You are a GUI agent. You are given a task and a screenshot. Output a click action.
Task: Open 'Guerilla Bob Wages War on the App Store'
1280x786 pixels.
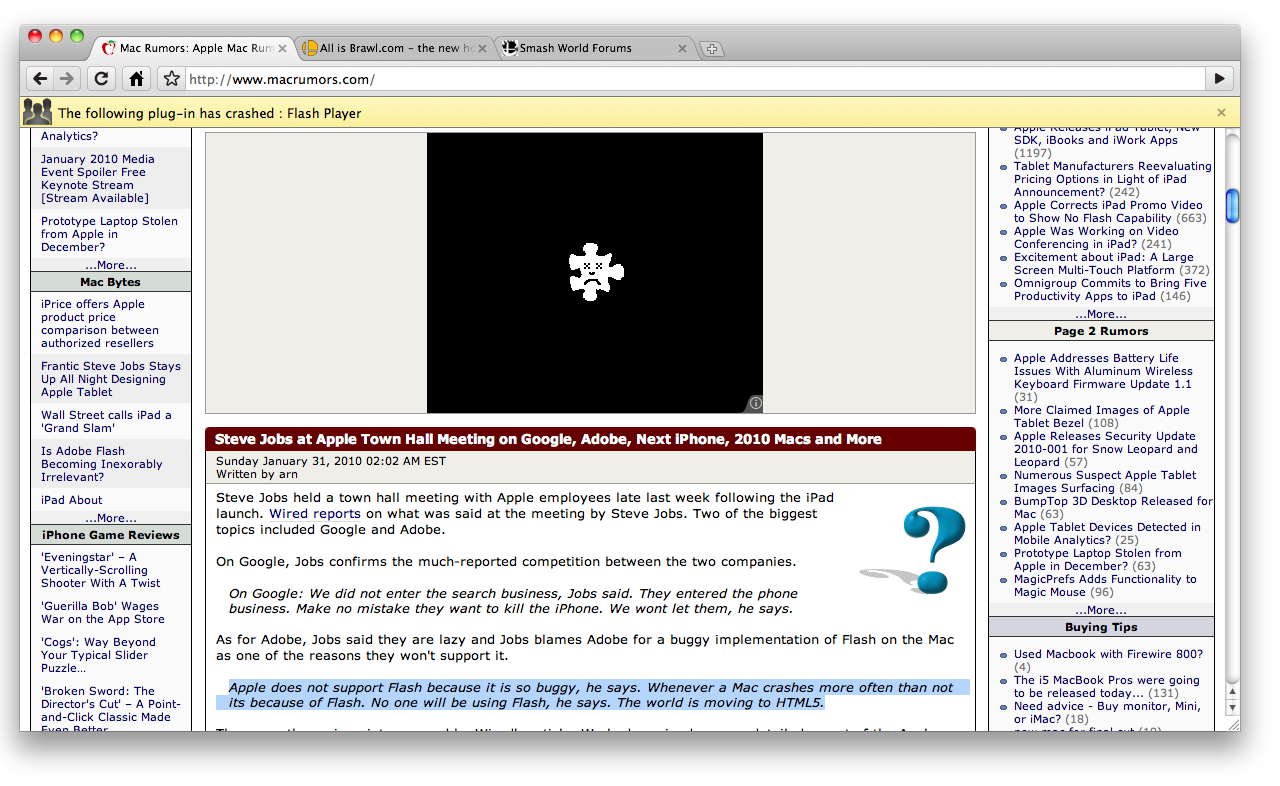[x=103, y=612]
